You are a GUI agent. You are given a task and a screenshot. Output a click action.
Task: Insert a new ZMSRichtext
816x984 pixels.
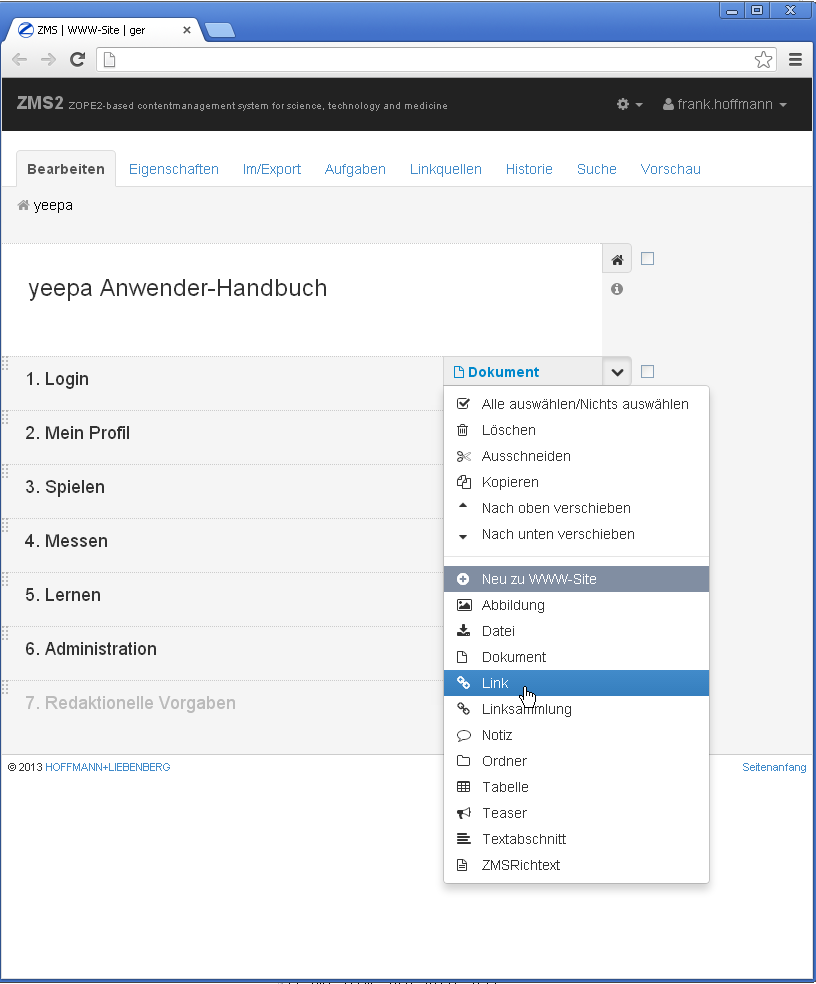(x=576, y=865)
